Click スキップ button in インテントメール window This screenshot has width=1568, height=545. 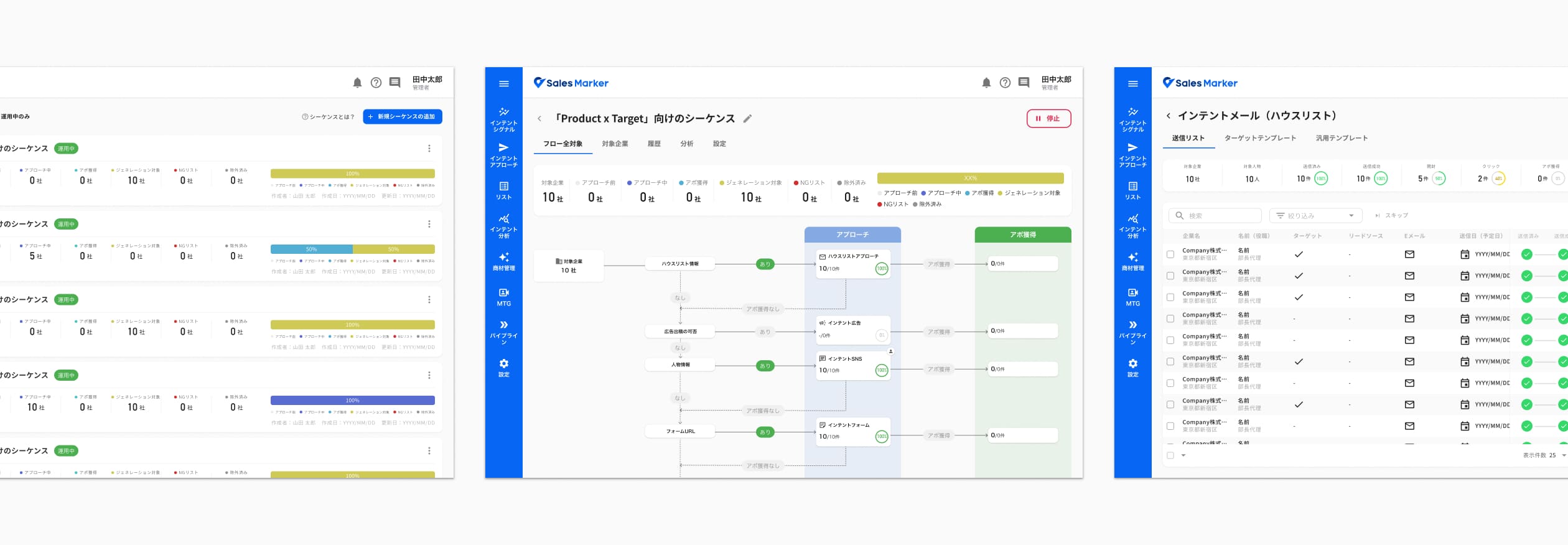(1391, 215)
